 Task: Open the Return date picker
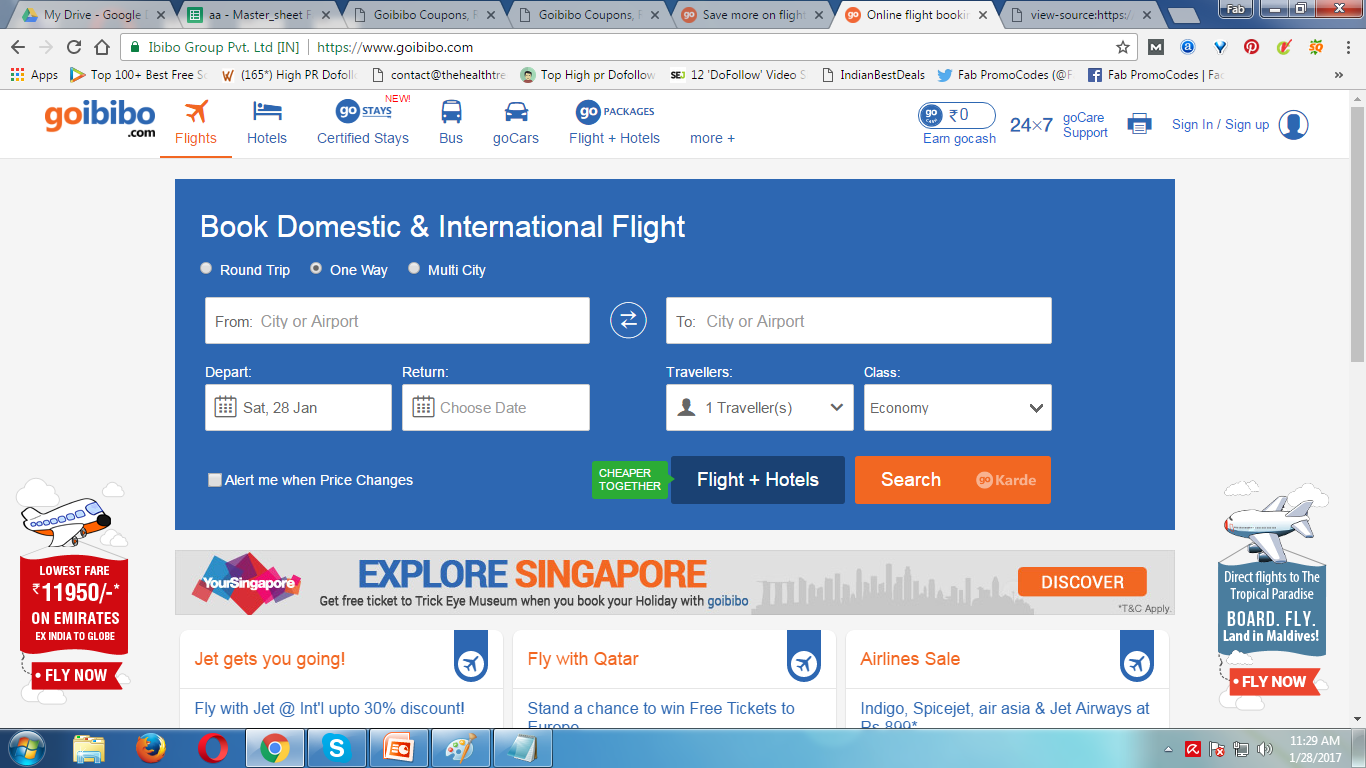(x=496, y=408)
